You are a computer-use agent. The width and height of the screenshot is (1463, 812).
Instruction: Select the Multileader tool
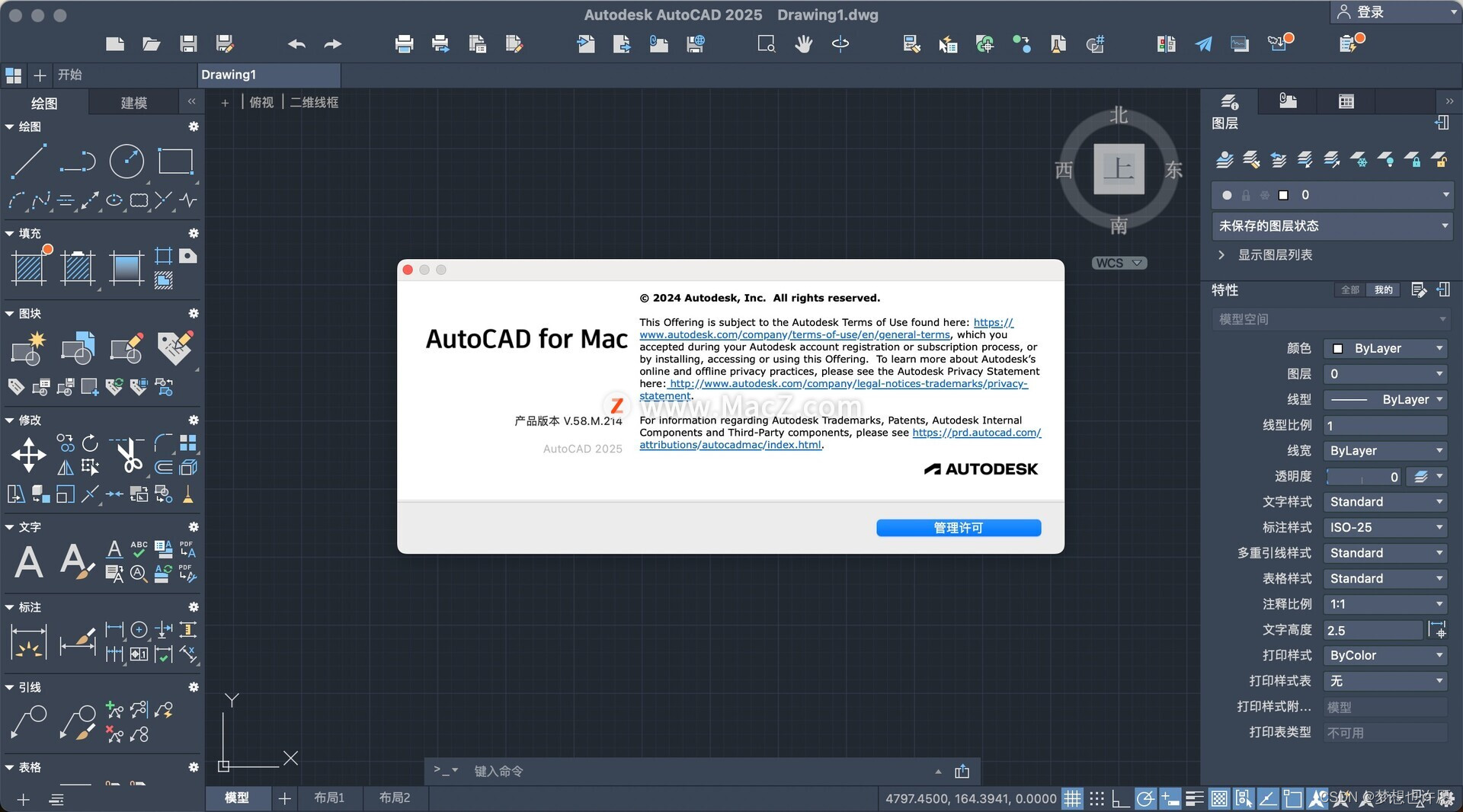29,721
